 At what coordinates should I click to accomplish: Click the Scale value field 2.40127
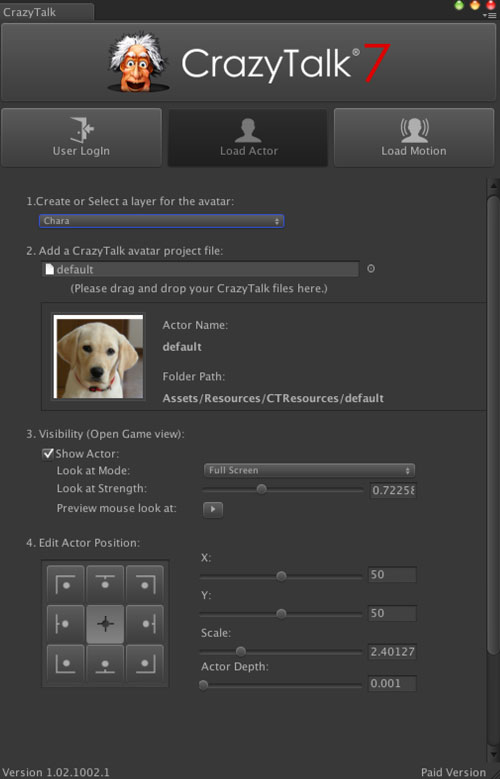392,652
